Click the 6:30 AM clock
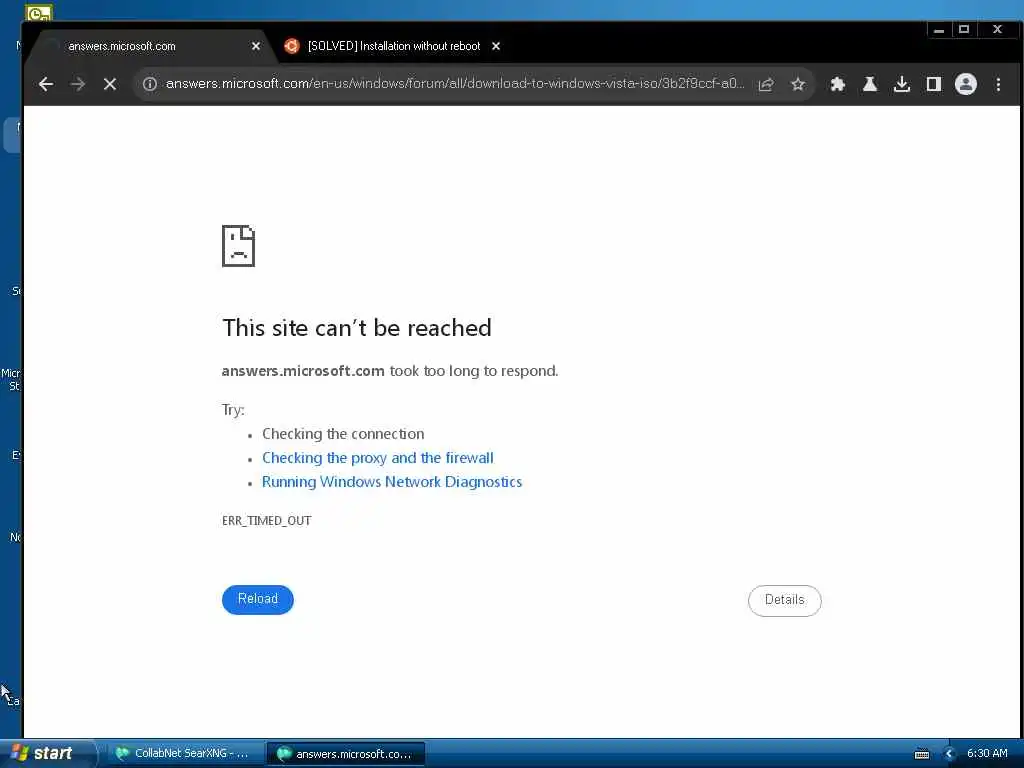 click(x=987, y=754)
